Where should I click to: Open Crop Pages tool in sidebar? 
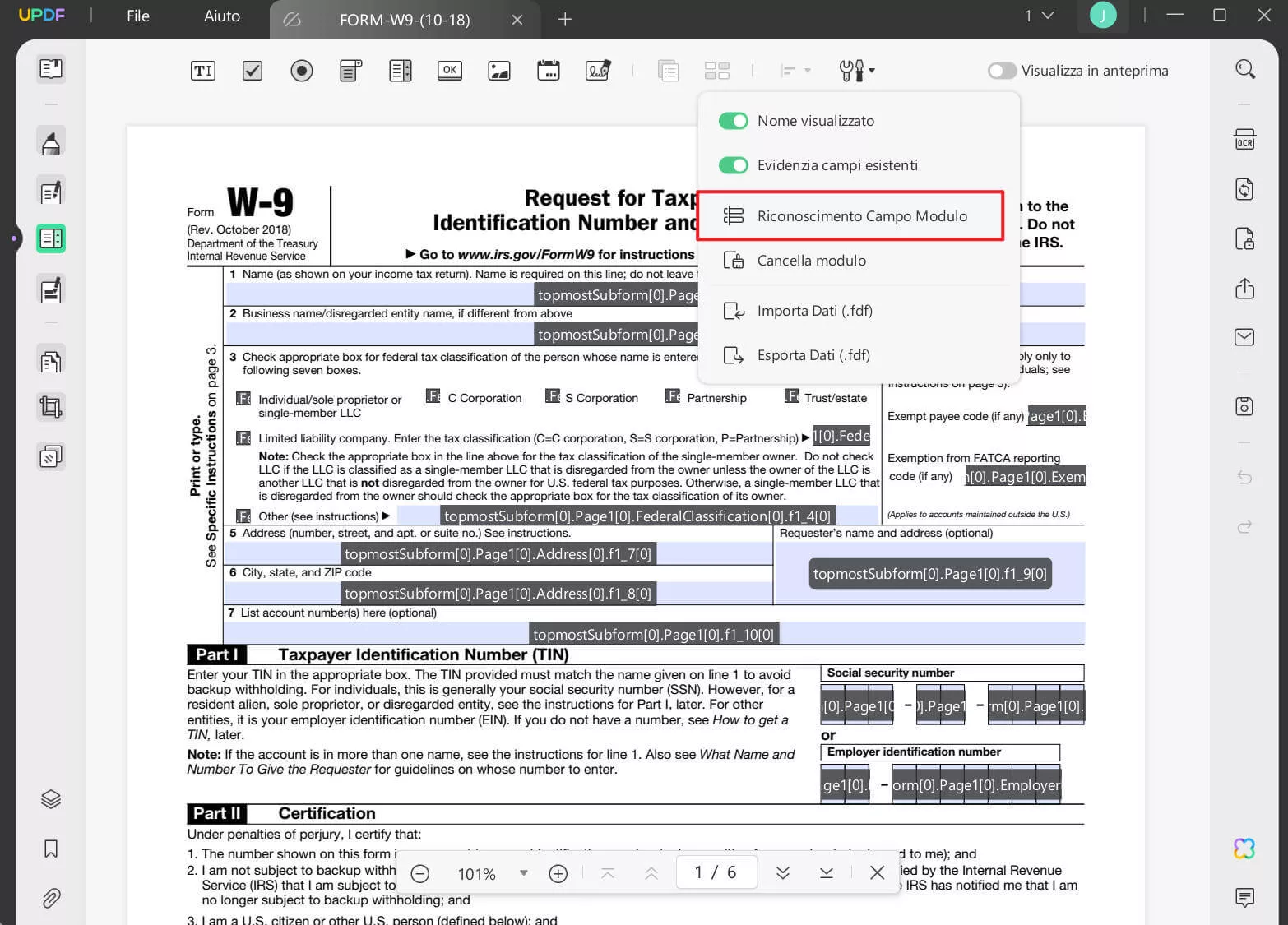coord(51,408)
